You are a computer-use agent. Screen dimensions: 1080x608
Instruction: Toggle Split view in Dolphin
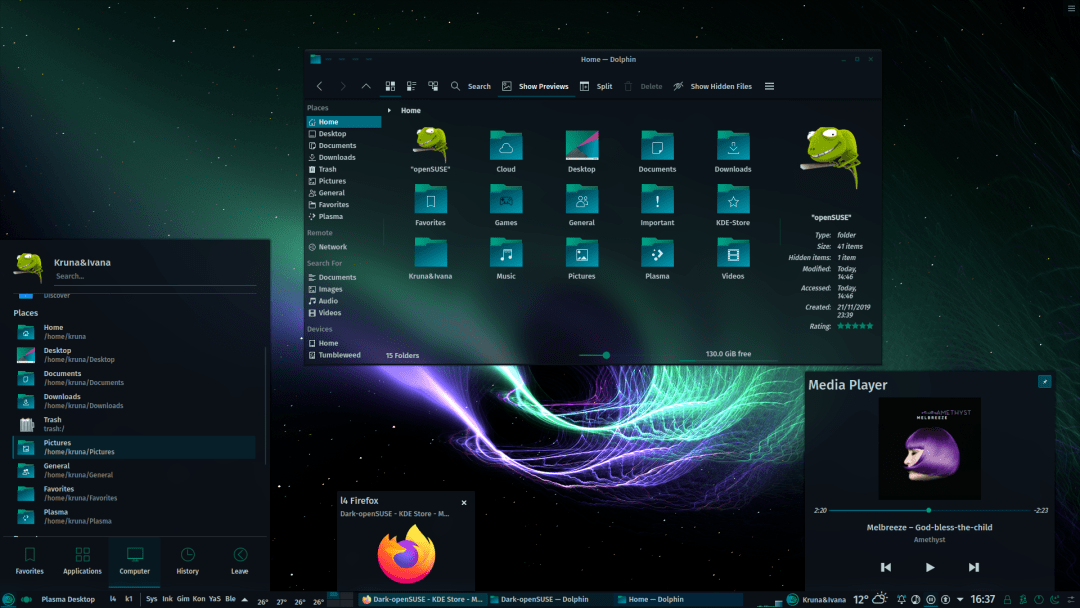[596, 86]
